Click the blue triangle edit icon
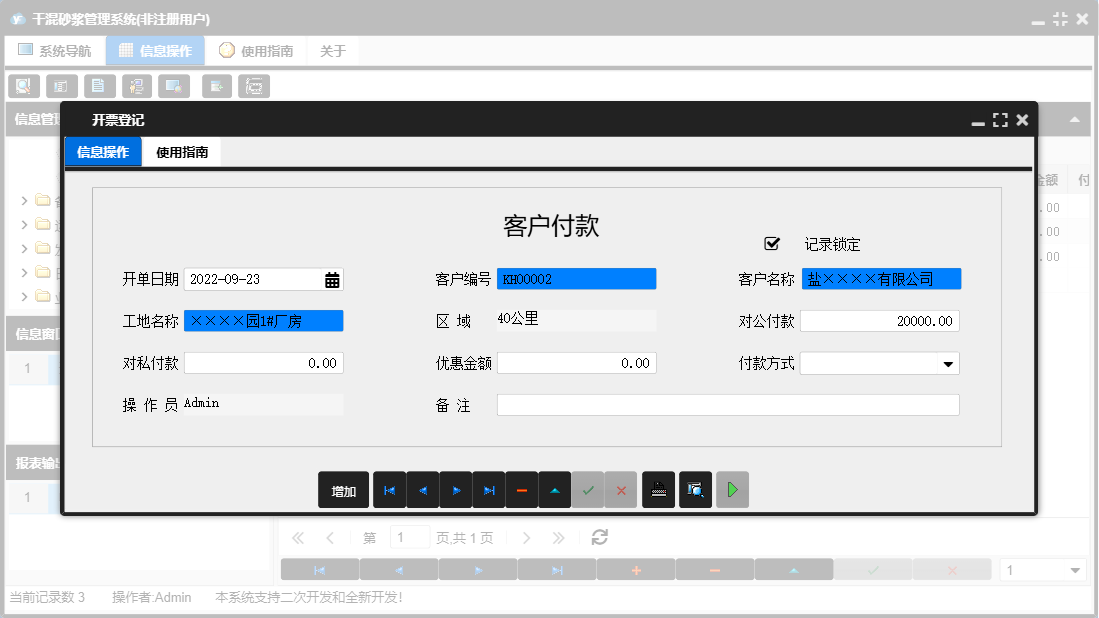 (555, 490)
